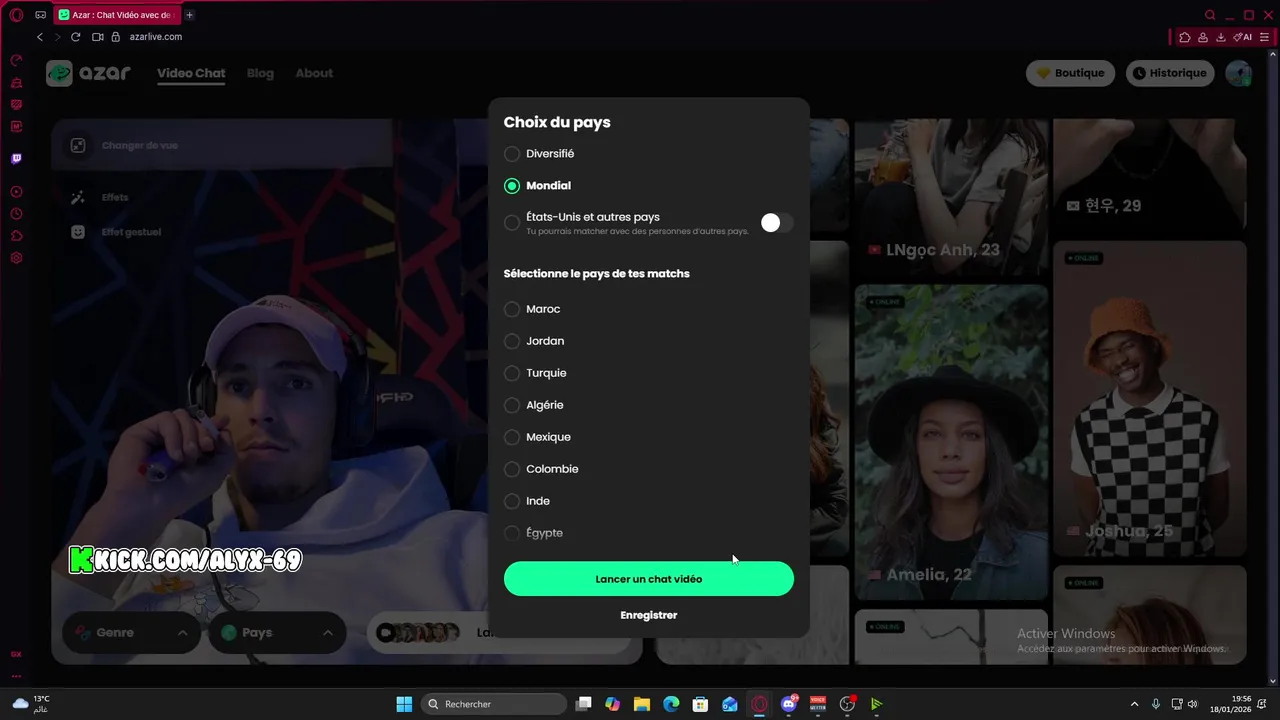Open the Opera account profile icon
This screenshot has width=1280, height=720.
pos(1203,37)
